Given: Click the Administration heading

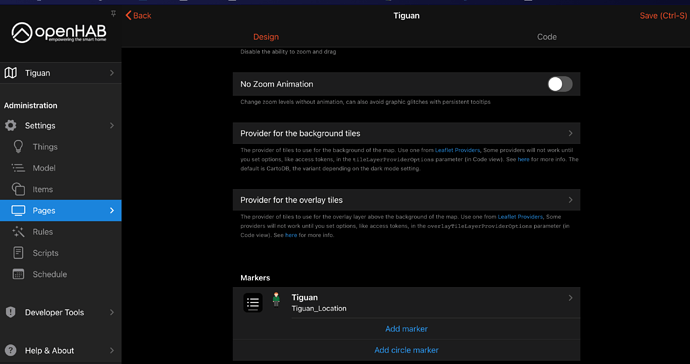Looking at the screenshot, I should (31, 105).
